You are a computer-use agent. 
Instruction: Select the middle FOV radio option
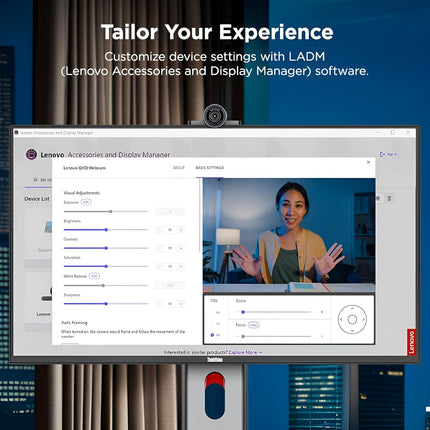[212, 324]
